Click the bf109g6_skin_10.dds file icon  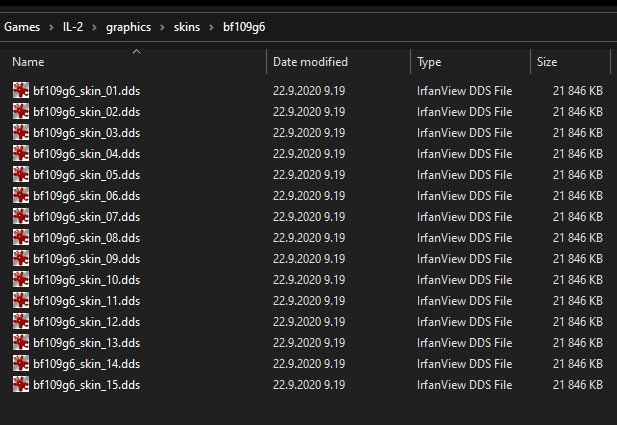[21, 279]
